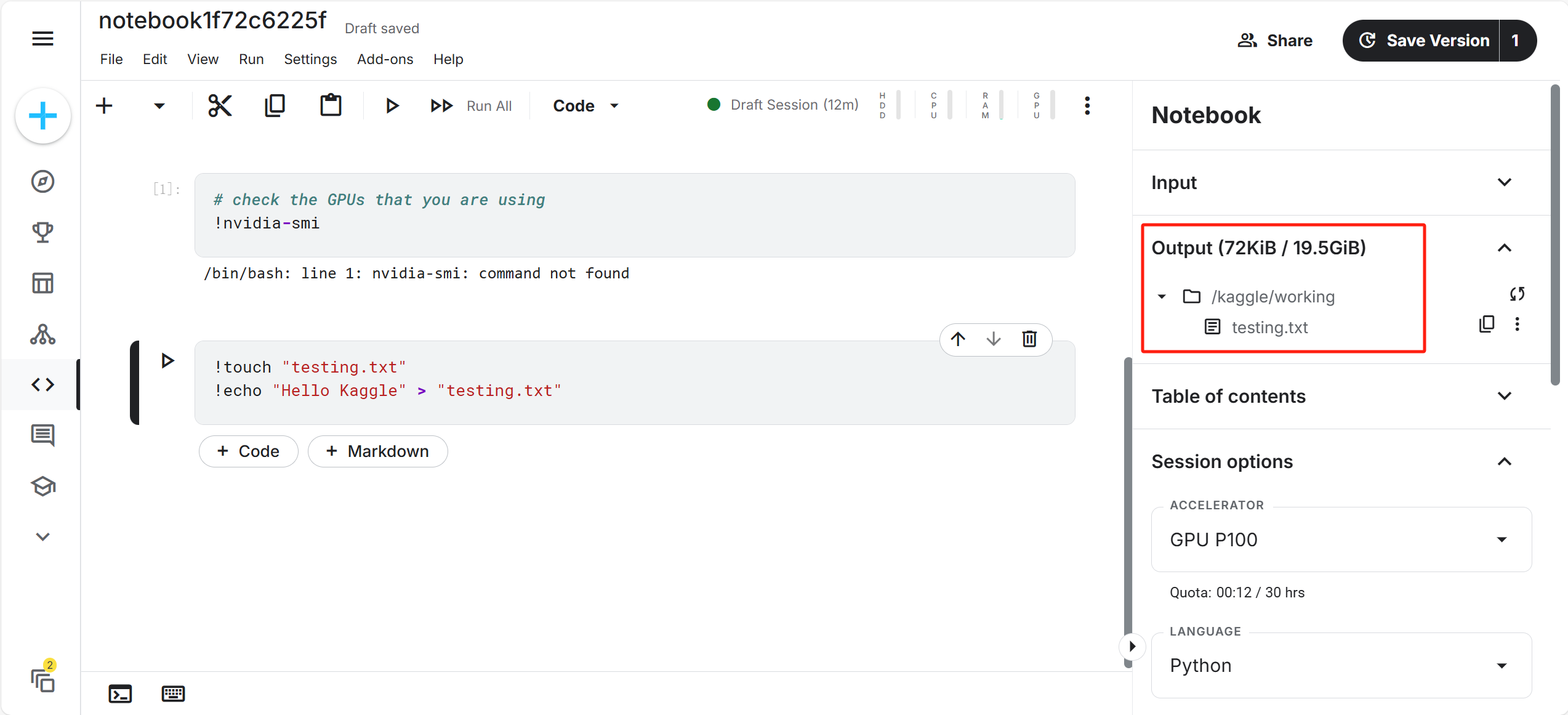Image resolution: width=1568 pixels, height=715 pixels.
Task: Open the console terminal icon at bottom
Action: tap(120, 693)
